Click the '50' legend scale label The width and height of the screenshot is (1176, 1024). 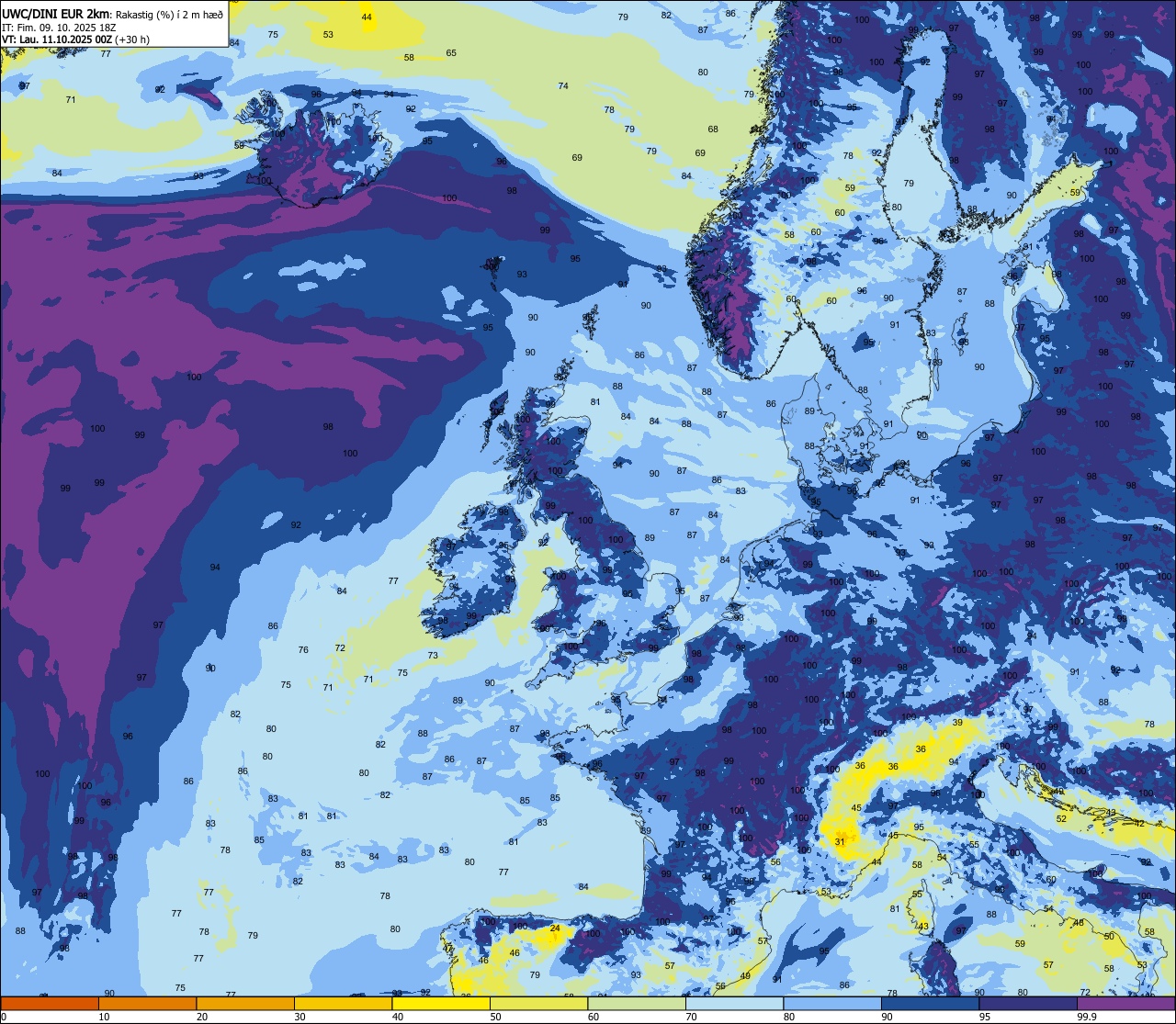click(496, 1018)
